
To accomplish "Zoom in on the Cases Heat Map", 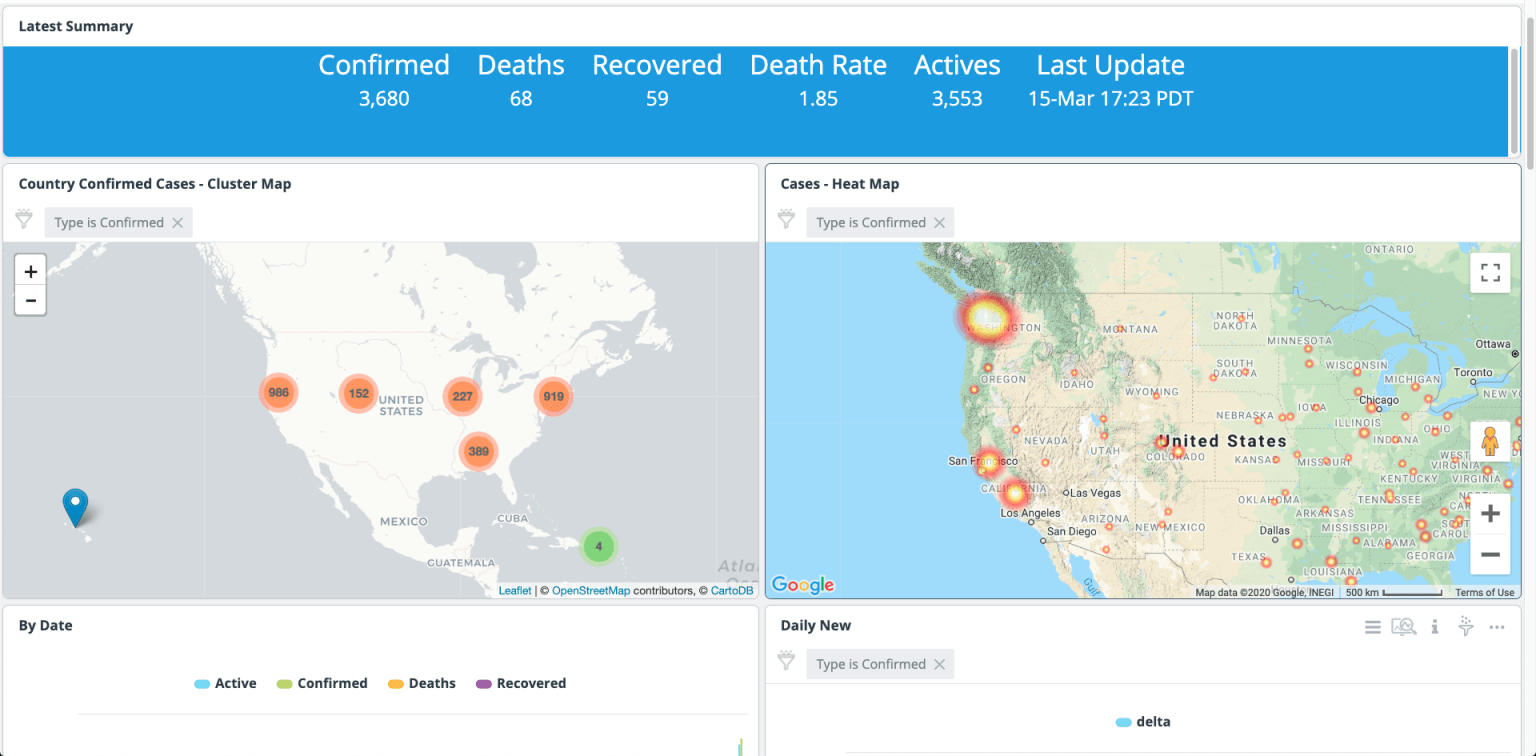I will click(x=1490, y=512).
